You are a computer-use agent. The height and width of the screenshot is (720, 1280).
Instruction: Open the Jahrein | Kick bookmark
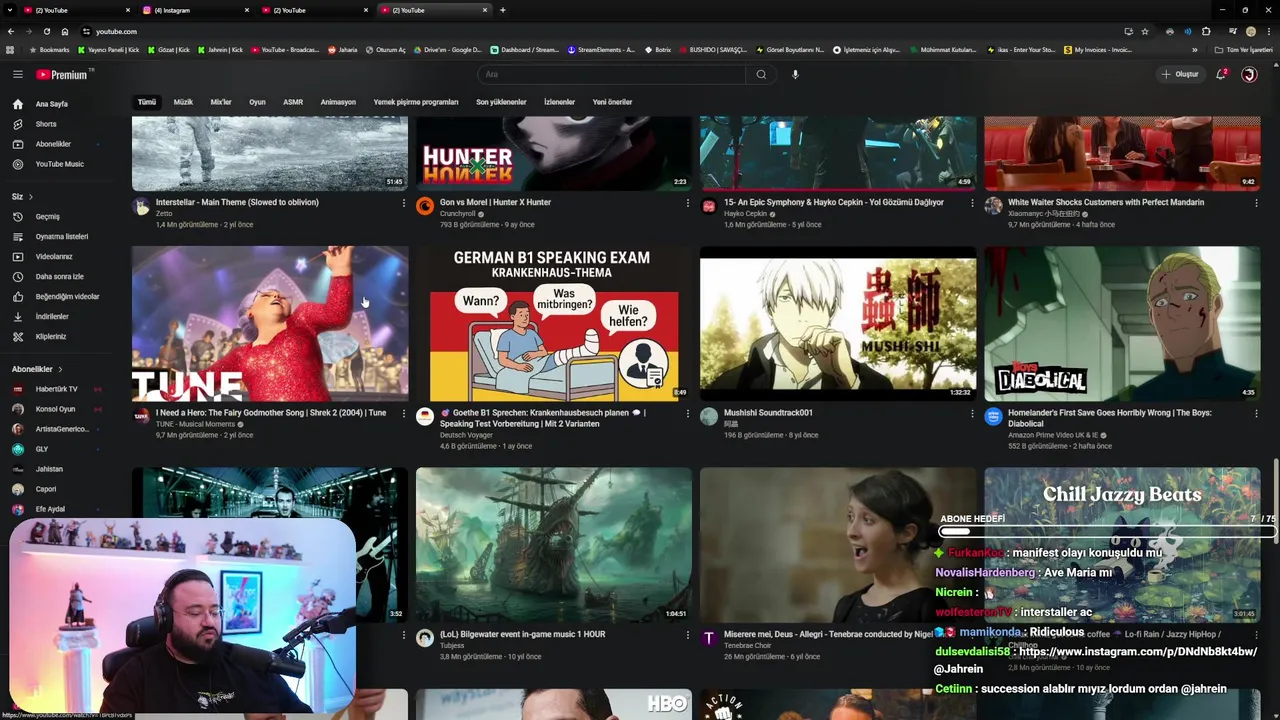click(220, 49)
